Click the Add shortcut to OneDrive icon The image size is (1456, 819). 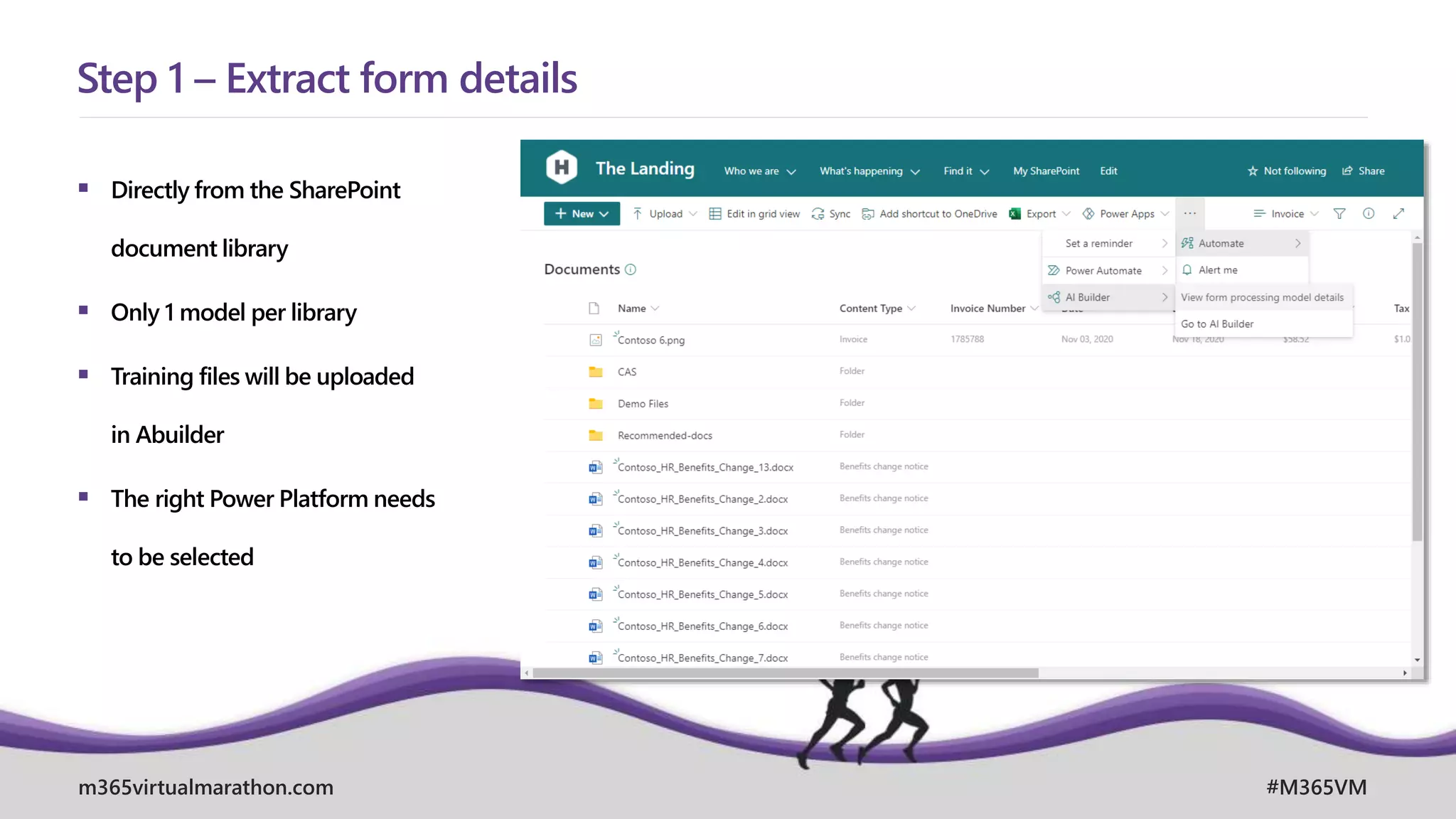pyautogui.click(x=867, y=213)
